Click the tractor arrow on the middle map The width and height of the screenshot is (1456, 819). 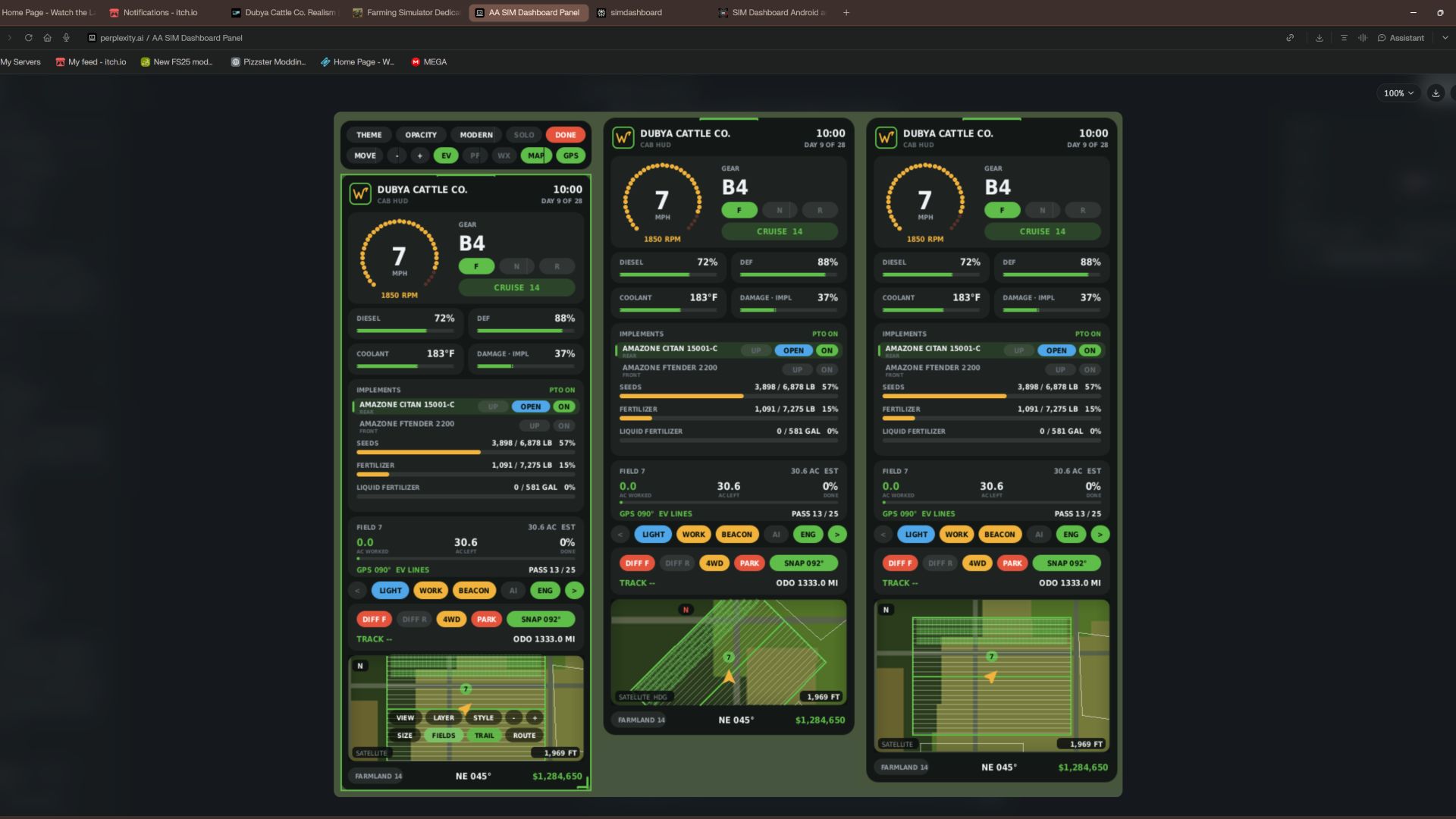729,676
